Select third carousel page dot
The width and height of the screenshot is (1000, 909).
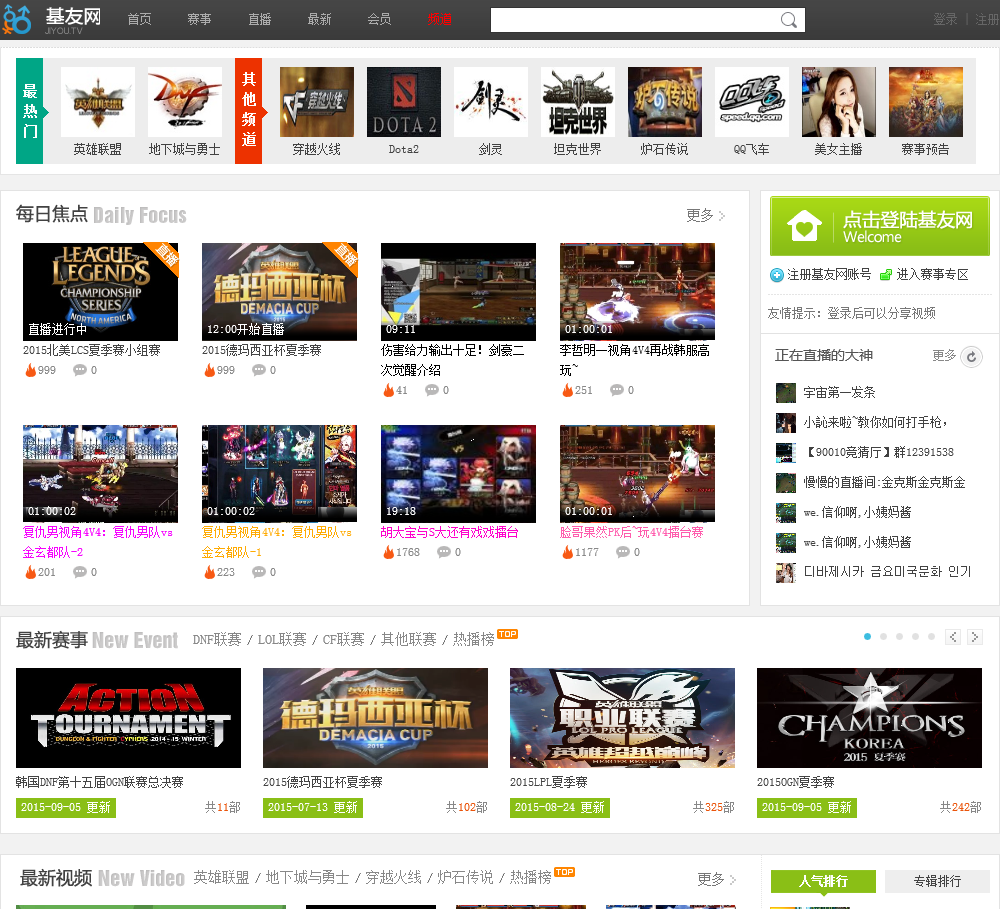click(899, 637)
